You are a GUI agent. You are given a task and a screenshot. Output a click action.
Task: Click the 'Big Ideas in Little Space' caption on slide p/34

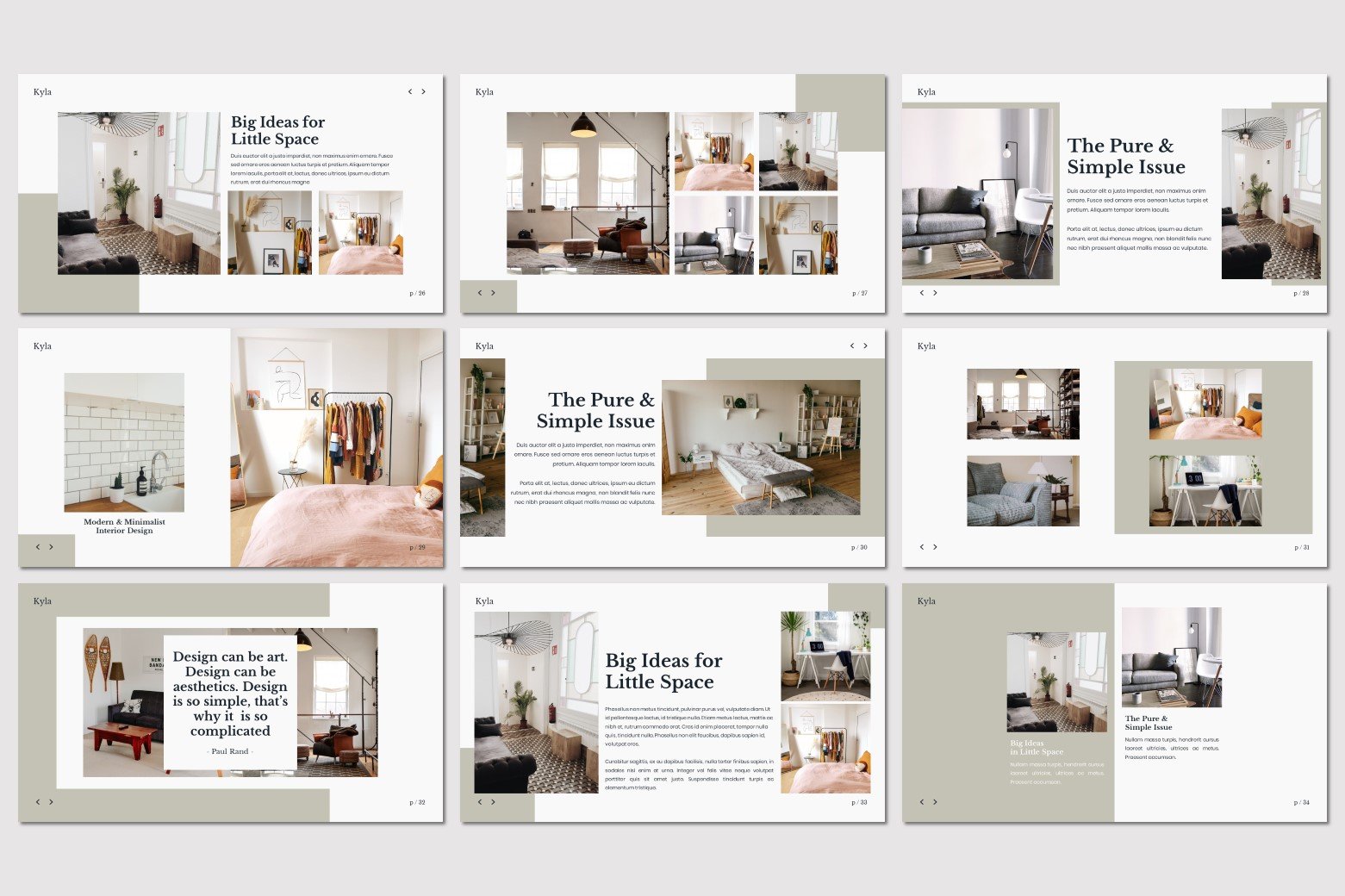1037,747
